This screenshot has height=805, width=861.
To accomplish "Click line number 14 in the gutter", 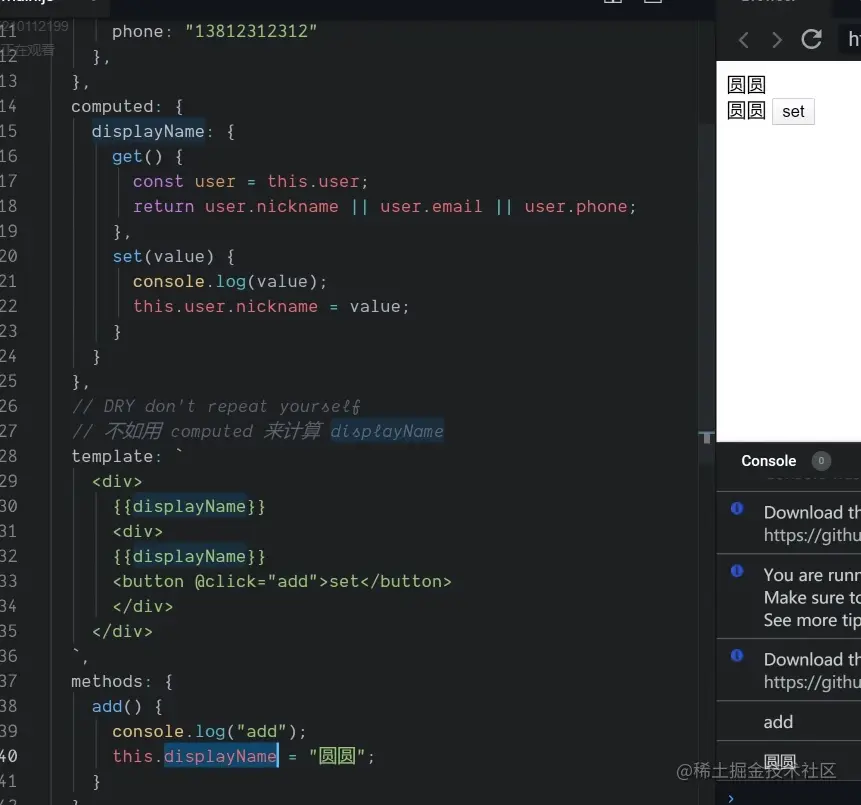I will coord(8,106).
